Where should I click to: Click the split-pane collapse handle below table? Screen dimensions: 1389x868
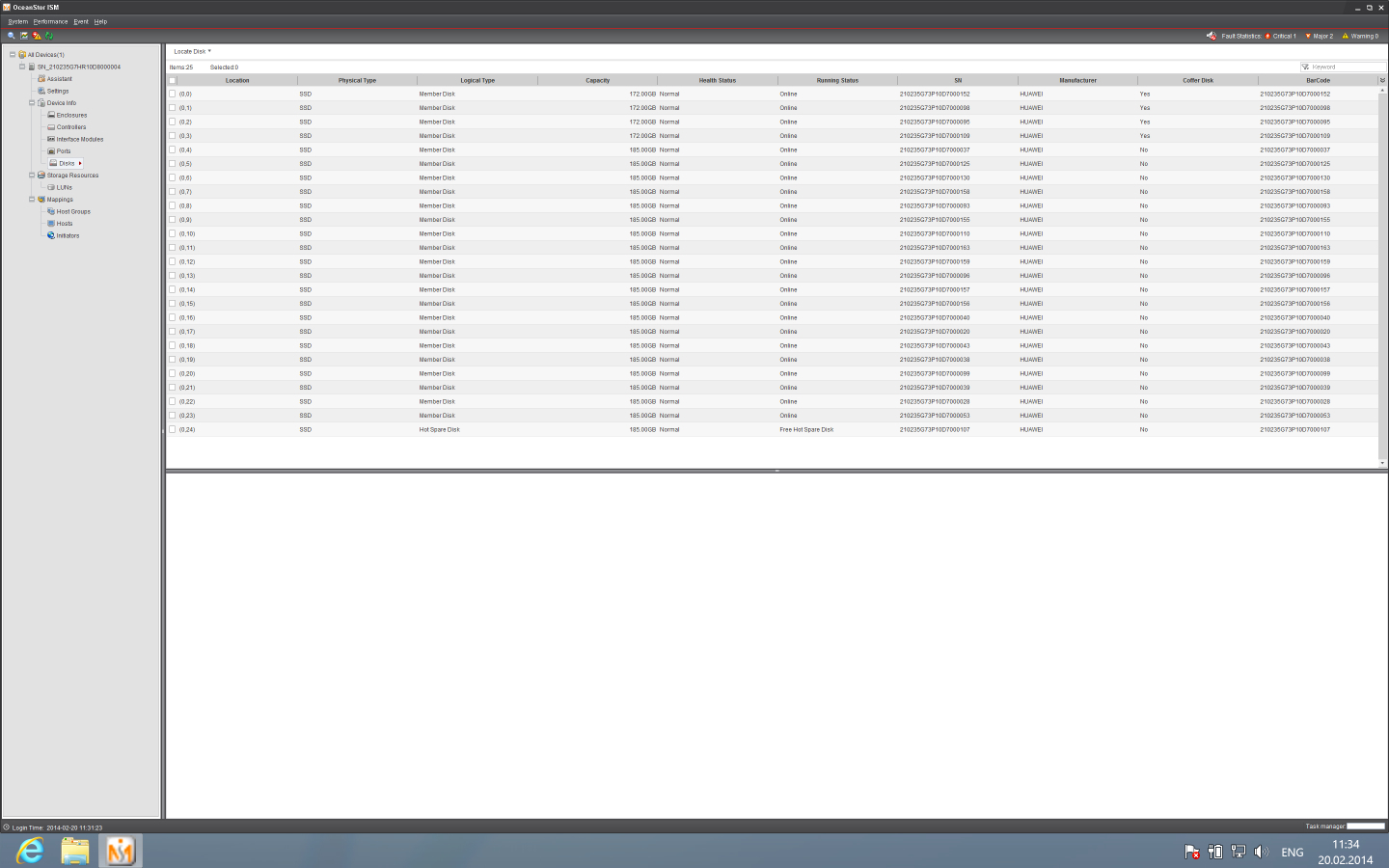coord(776,471)
